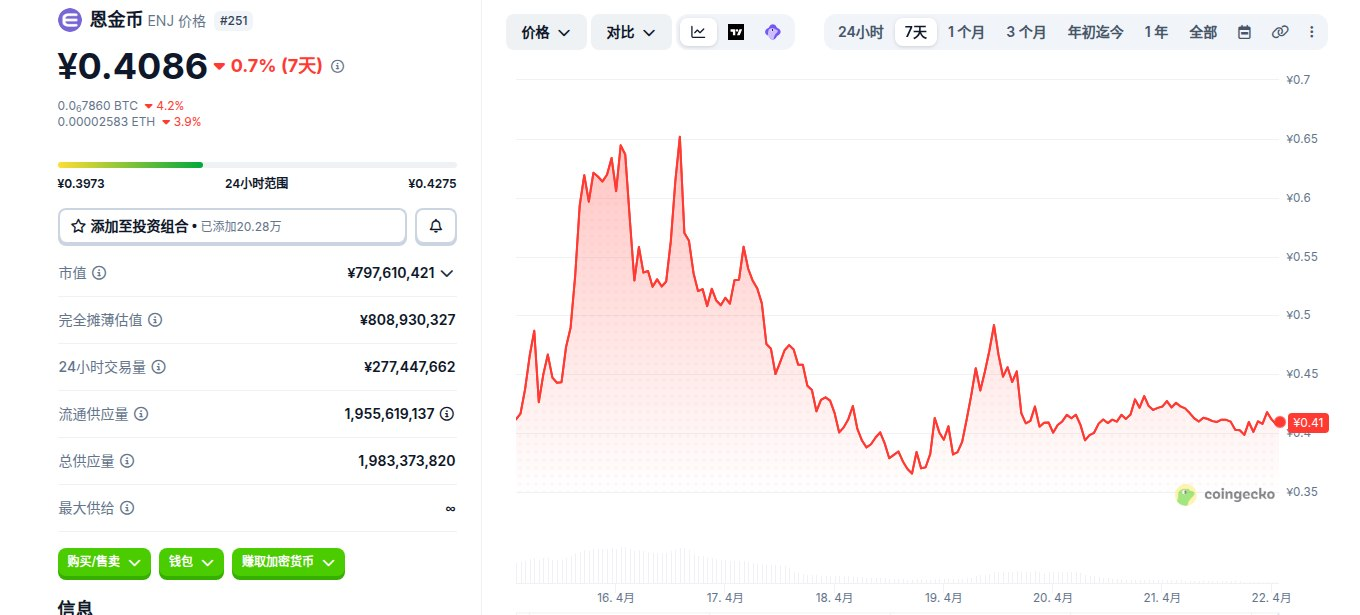
Task: Expand the market cap value chevron
Action: [x=447, y=273]
